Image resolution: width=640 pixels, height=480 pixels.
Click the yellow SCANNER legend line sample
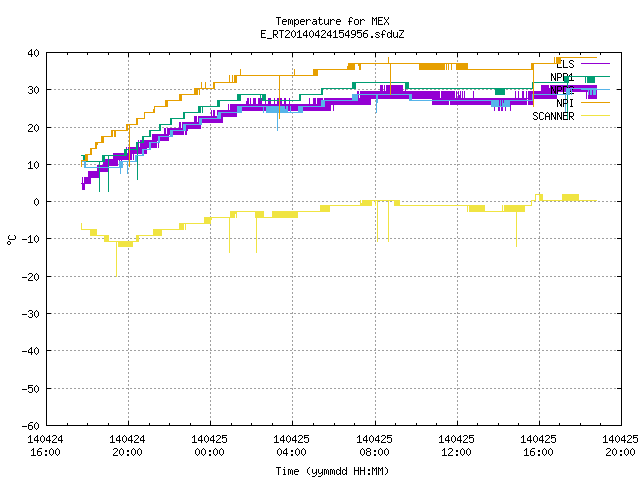click(x=595, y=116)
